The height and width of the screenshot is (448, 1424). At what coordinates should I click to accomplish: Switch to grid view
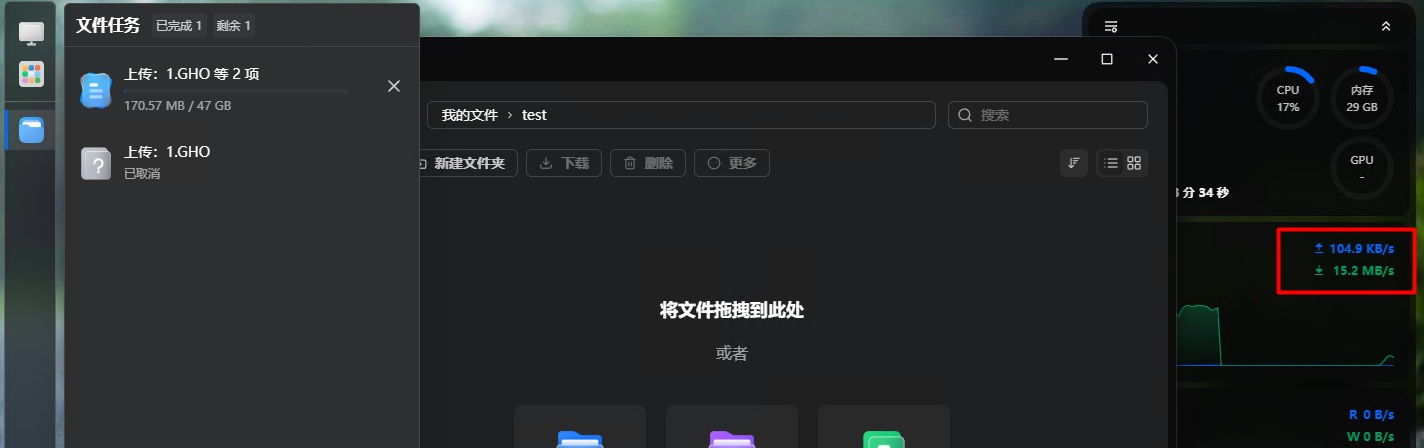point(1134,163)
